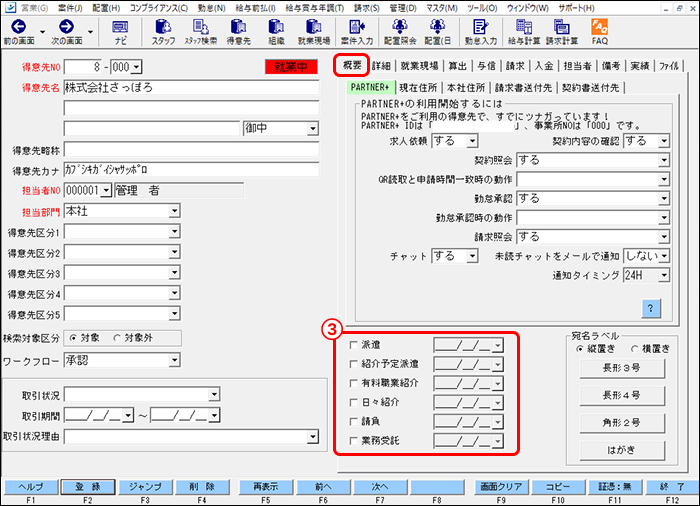Open the 配置照会 toolbar icon
Image resolution: width=700 pixels, height=506 pixels.
click(x=400, y=32)
